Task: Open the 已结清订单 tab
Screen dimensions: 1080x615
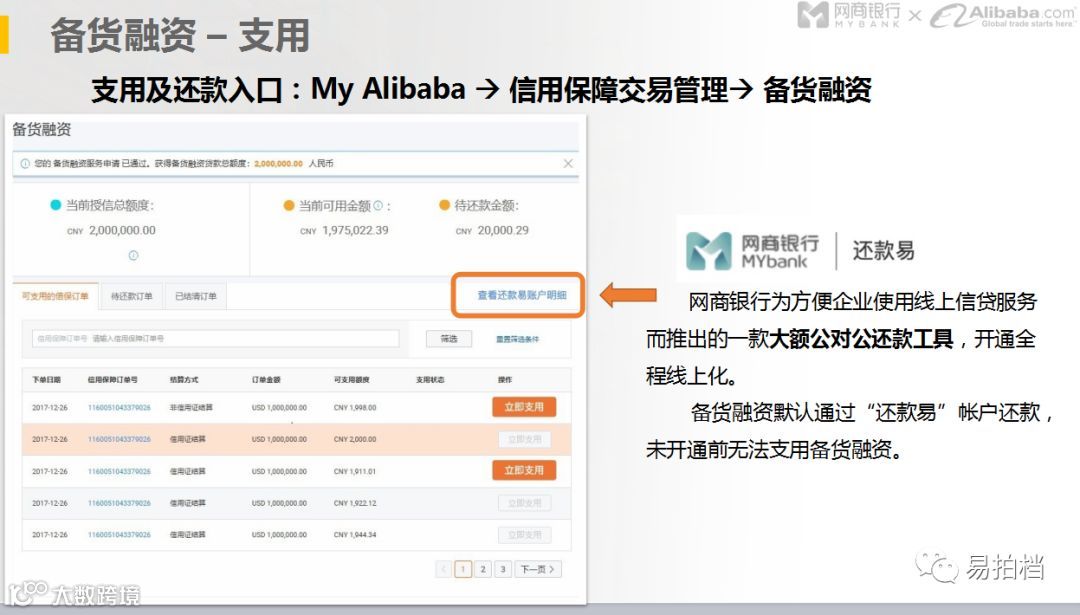Action: [x=196, y=296]
